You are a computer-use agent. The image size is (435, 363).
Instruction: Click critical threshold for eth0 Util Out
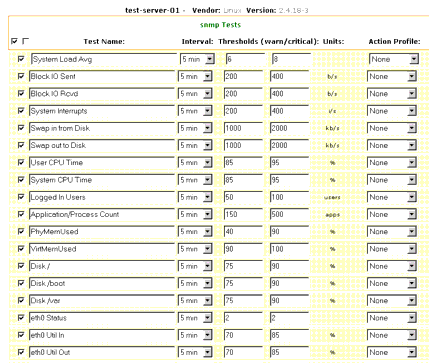pos(289,353)
